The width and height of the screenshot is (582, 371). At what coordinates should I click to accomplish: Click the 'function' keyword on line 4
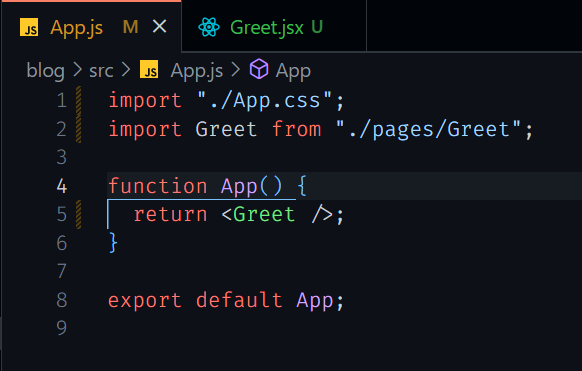point(158,186)
